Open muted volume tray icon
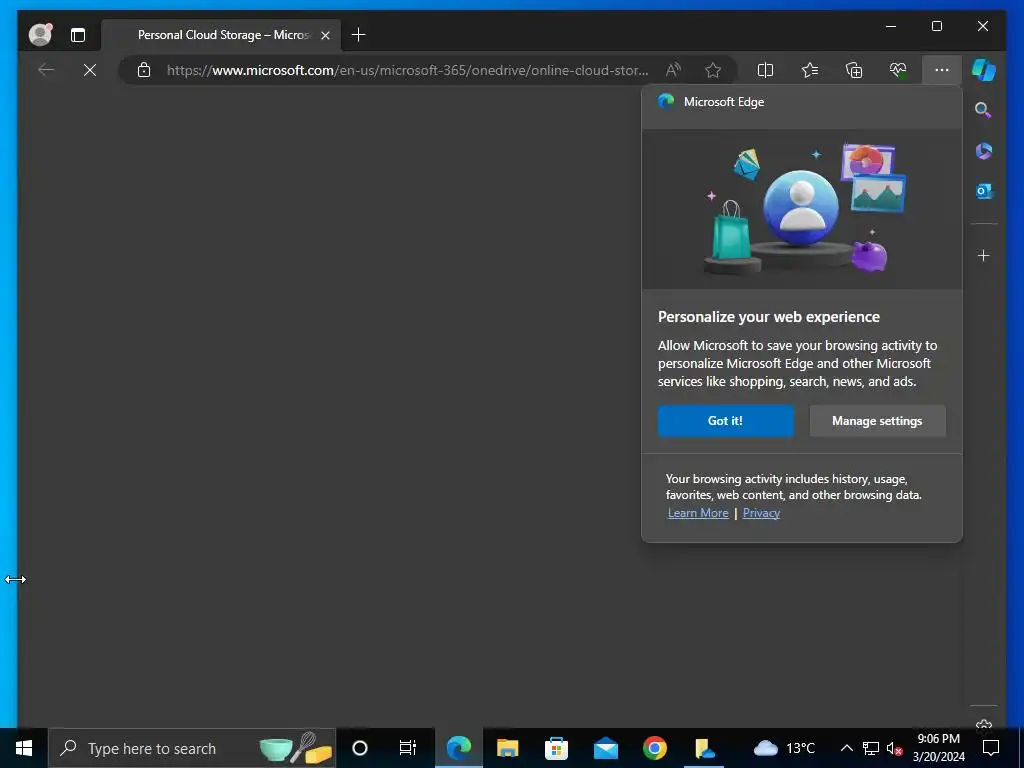 click(894, 748)
